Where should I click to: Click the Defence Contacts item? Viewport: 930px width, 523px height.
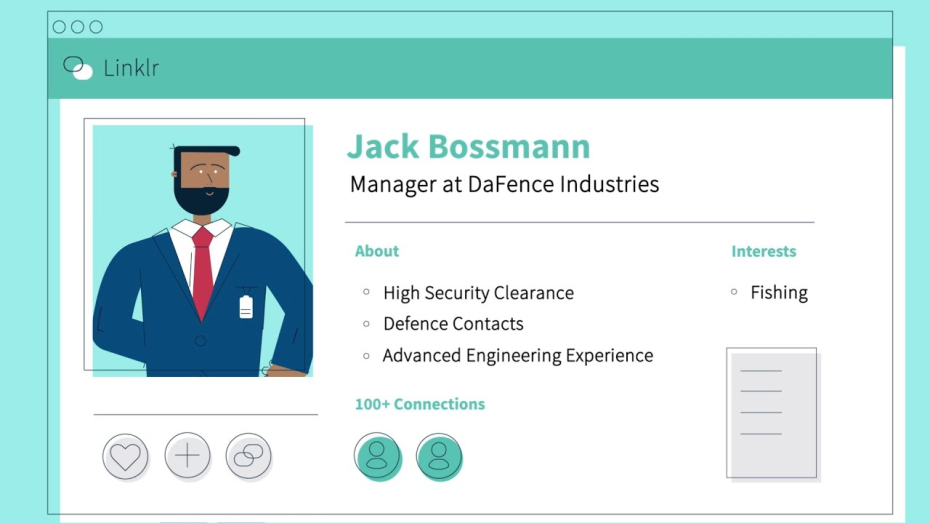[453, 324]
